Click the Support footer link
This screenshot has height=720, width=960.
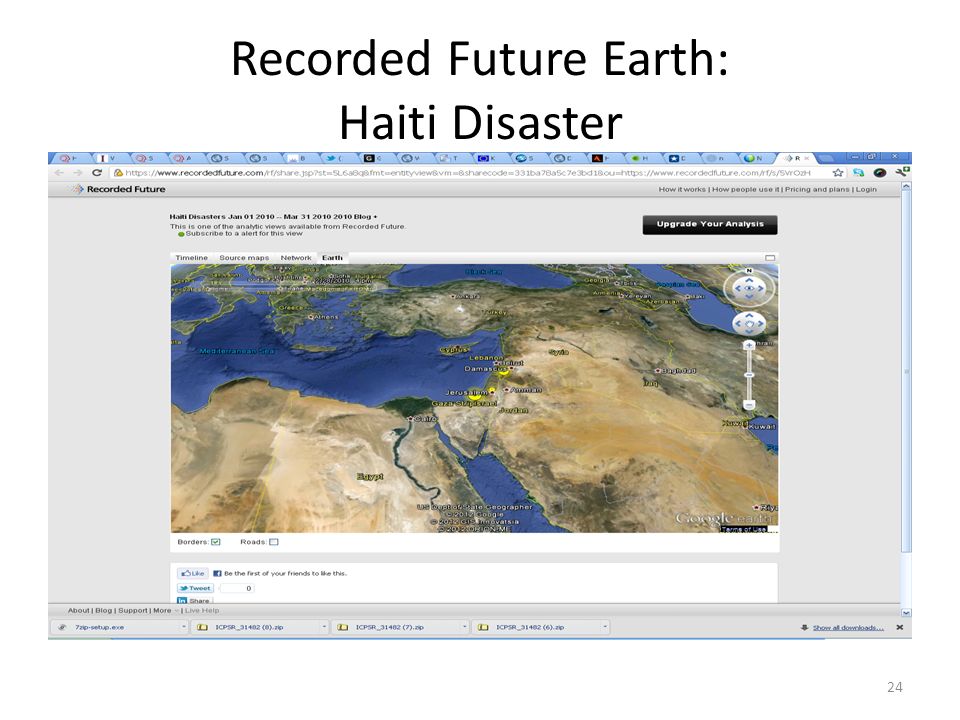coord(133,610)
